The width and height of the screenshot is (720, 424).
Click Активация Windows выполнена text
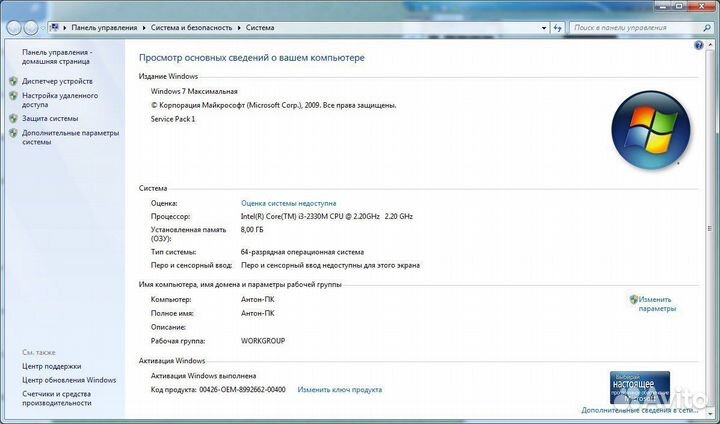[203, 376]
